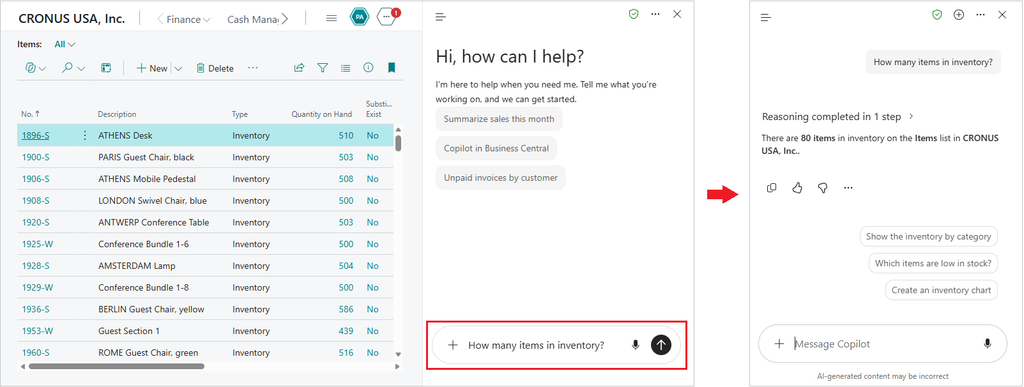This screenshot has height=387, width=1024.
Task: Toggle the filter pane funnel icon
Action: 322,68
